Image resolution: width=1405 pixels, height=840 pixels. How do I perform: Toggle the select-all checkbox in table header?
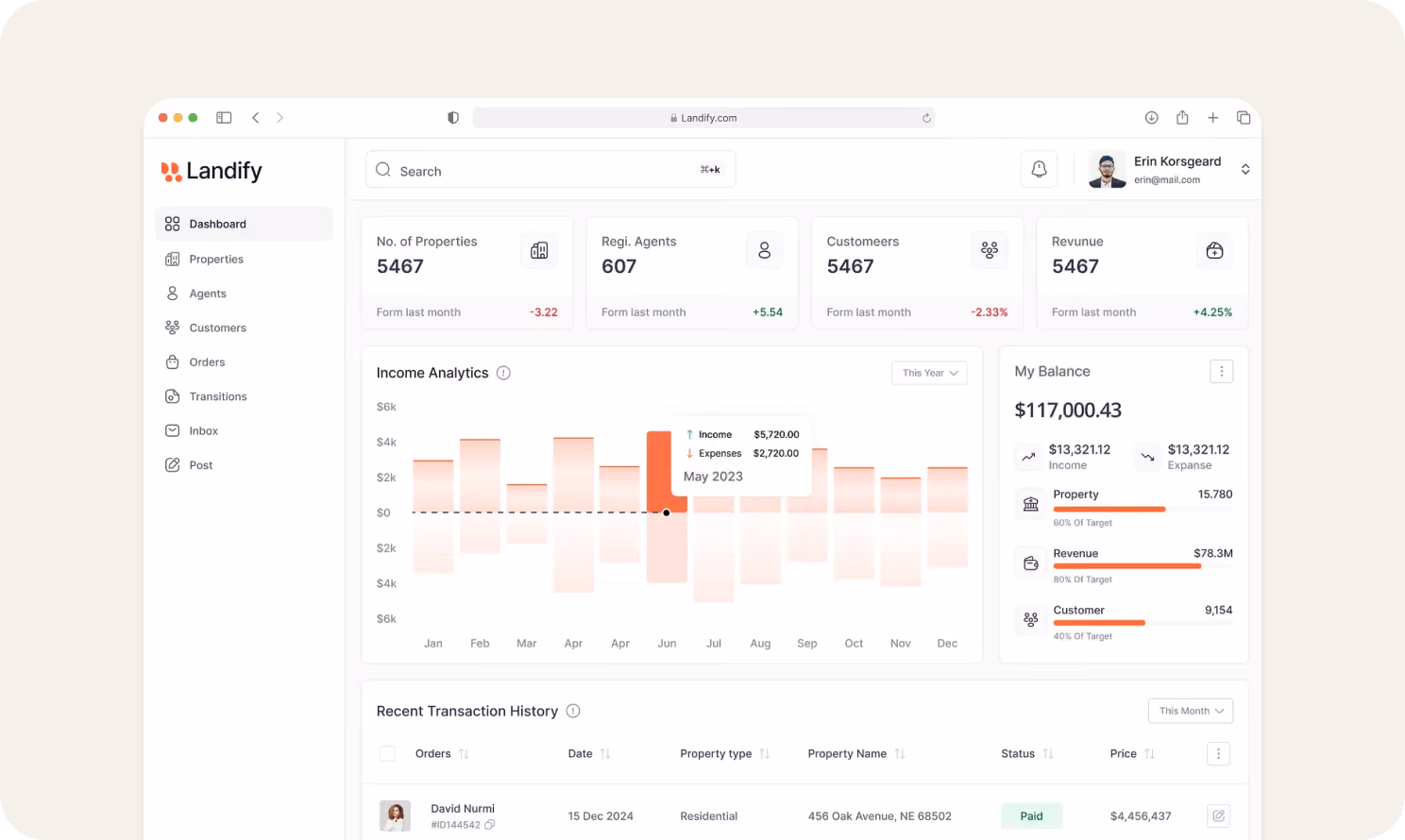click(387, 753)
